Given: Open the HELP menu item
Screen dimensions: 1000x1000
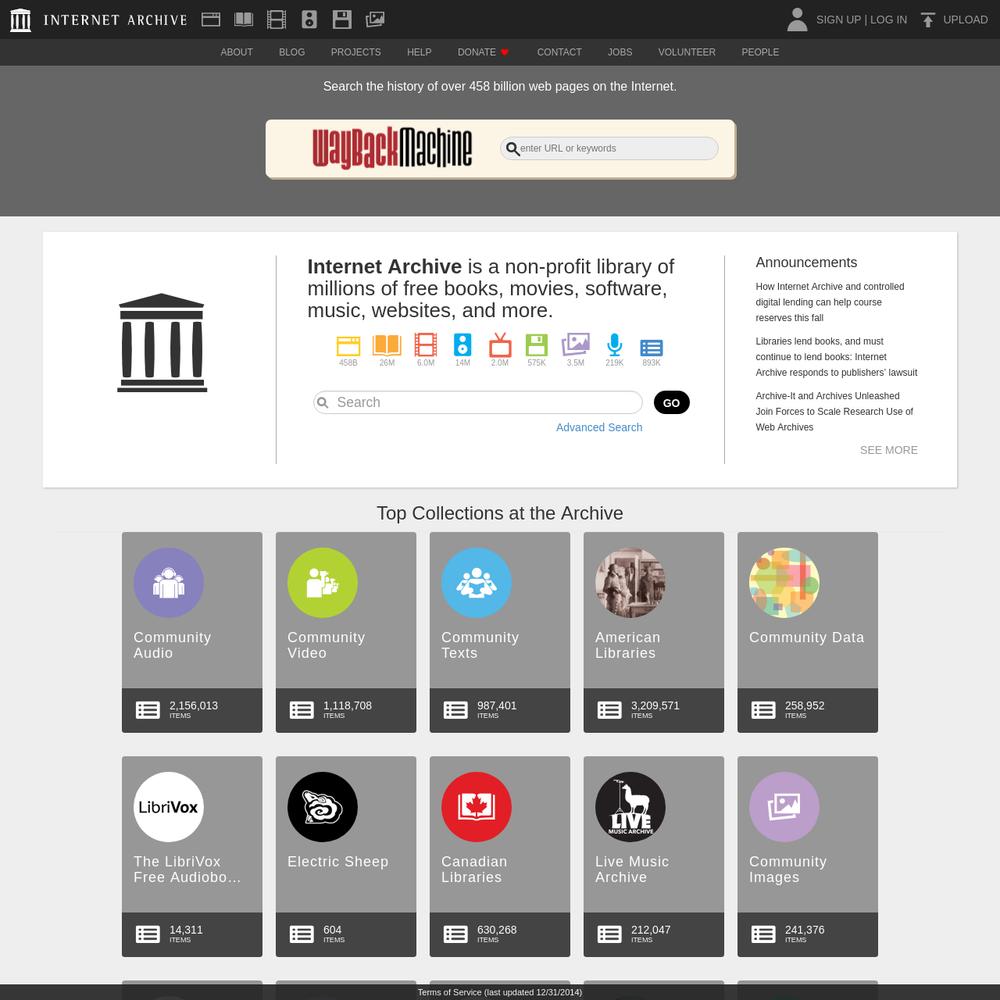Looking at the screenshot, I should tap(419, 52).
